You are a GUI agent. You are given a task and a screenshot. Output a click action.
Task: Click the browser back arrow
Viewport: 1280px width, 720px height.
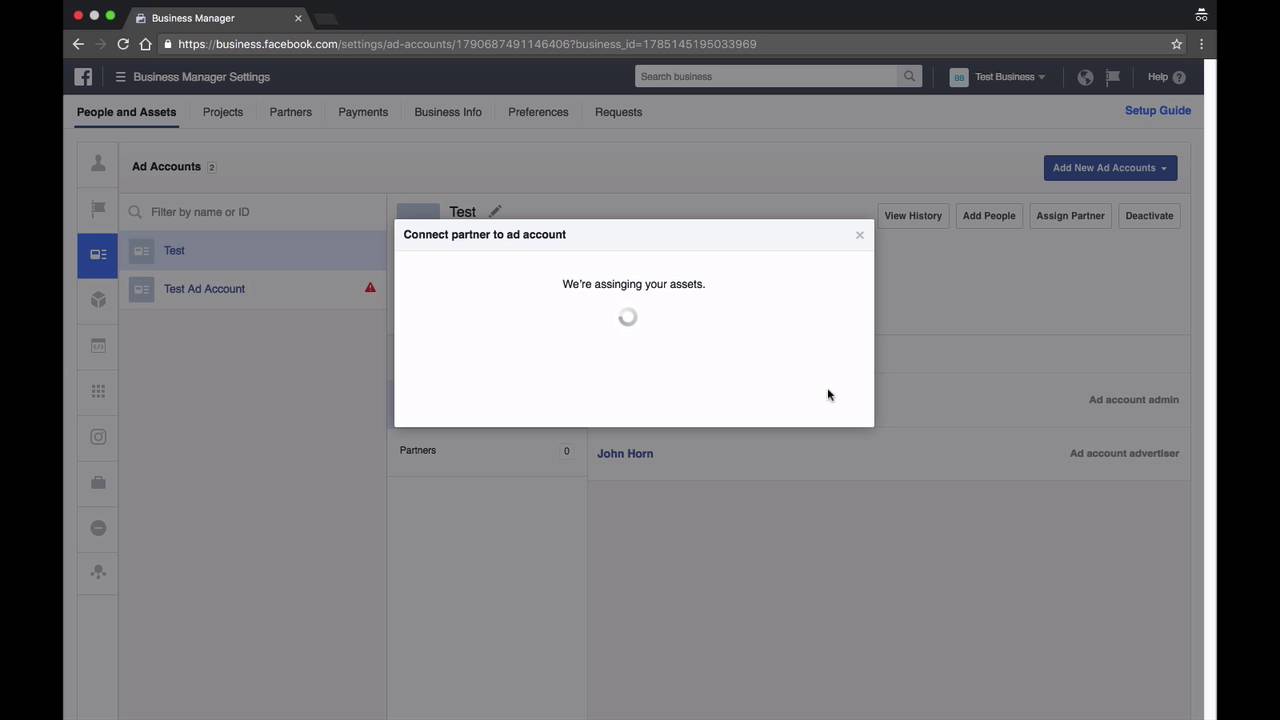78,44
